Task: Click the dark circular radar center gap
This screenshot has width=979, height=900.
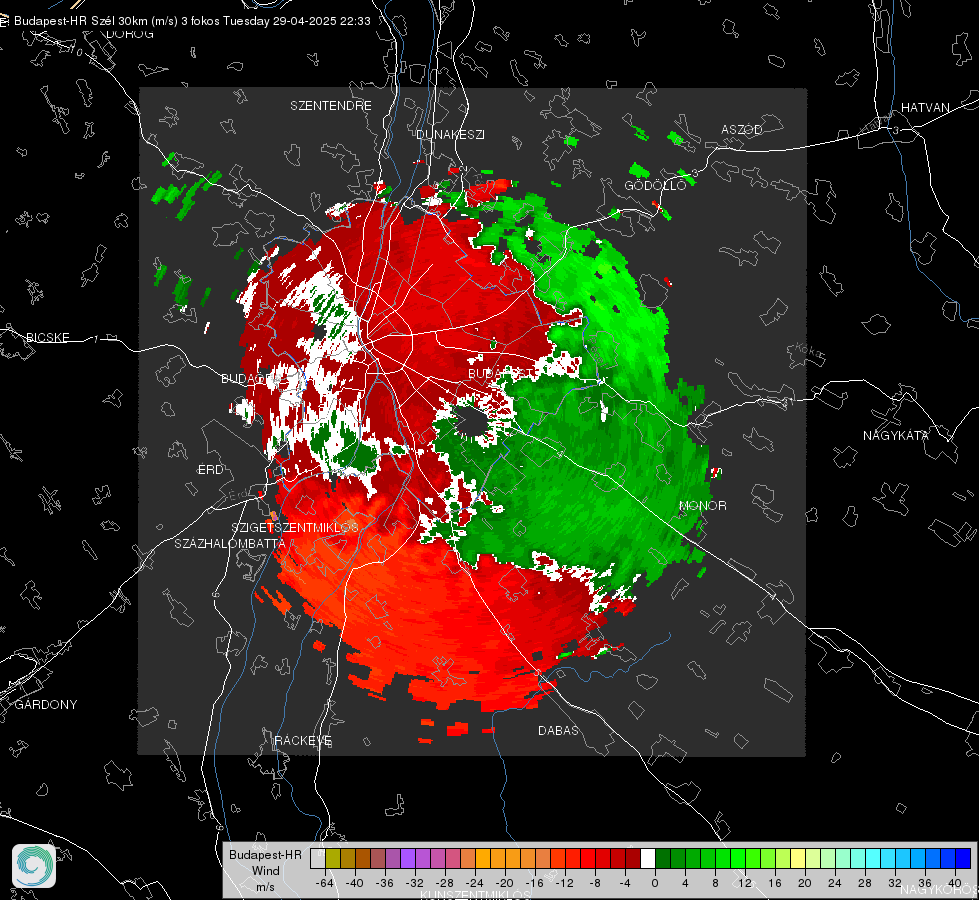Action: [473, 422]
